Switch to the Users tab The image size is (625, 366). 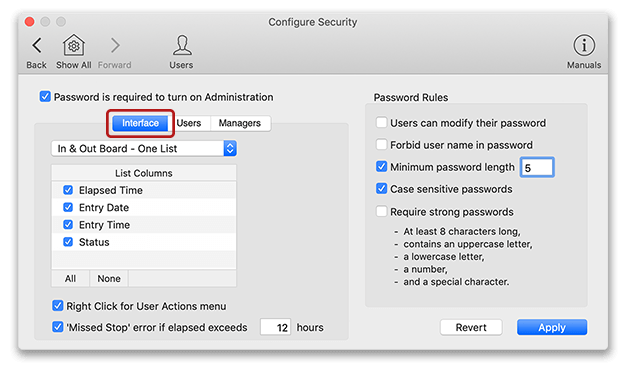(189, 123)
